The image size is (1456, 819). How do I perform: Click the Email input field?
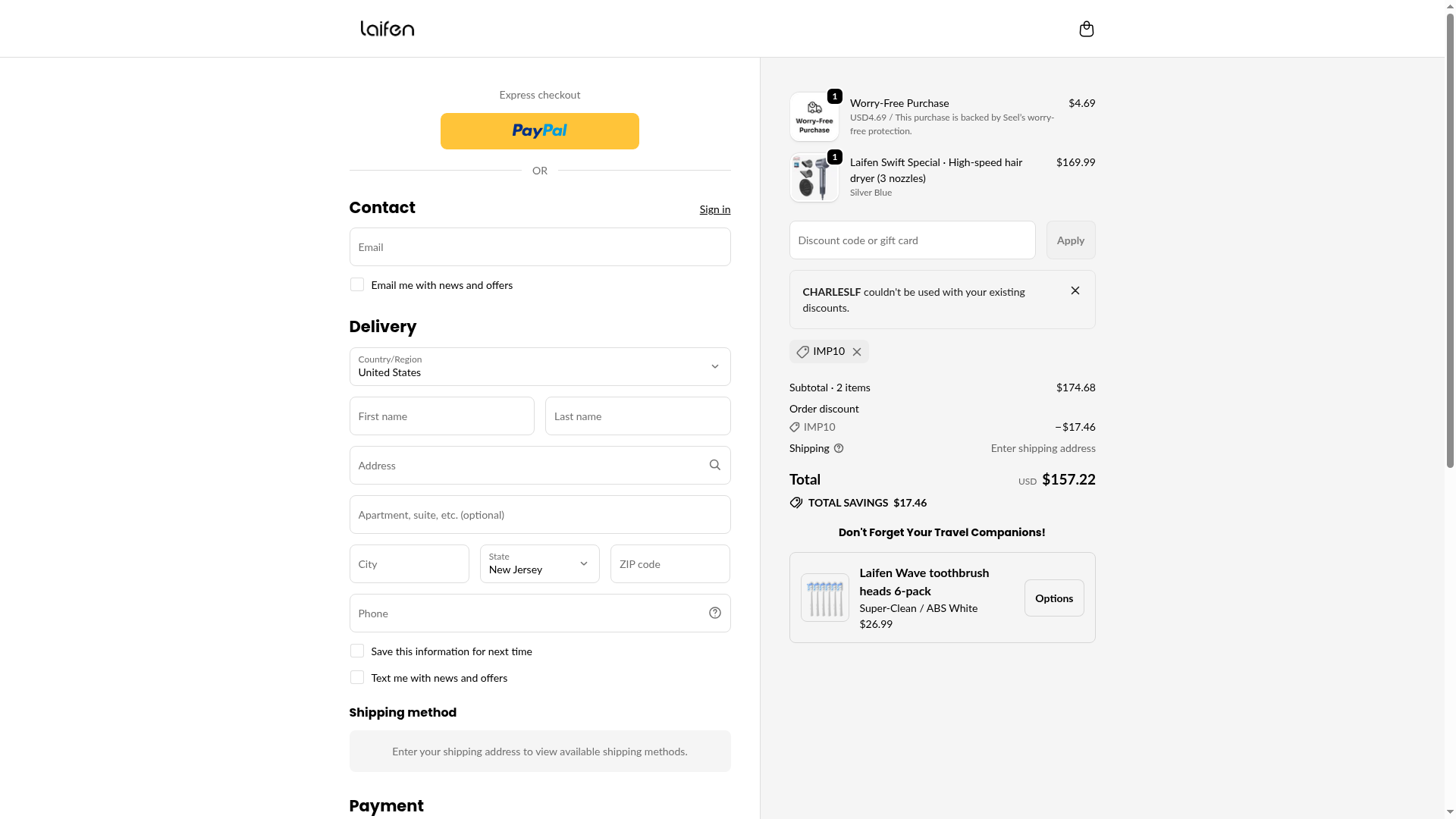539,247
